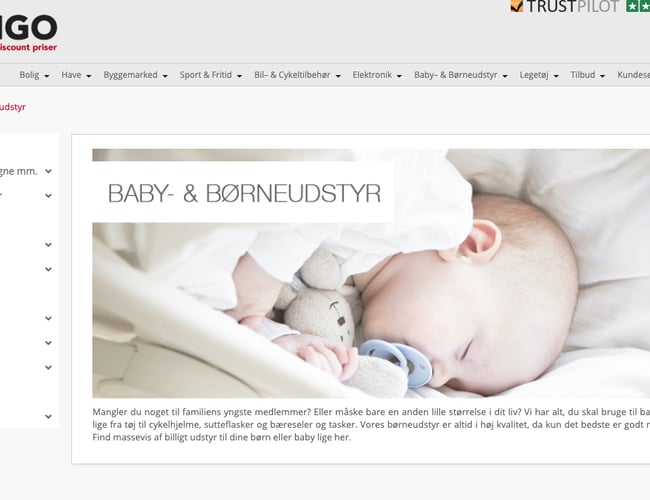650x500 pixels.
Task: Click the Baby- & Børneudstyr banner heading
Action: [244, 193]
